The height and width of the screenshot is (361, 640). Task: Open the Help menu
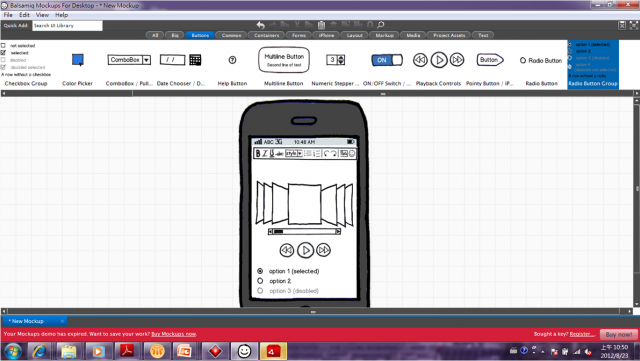point(62,15)
